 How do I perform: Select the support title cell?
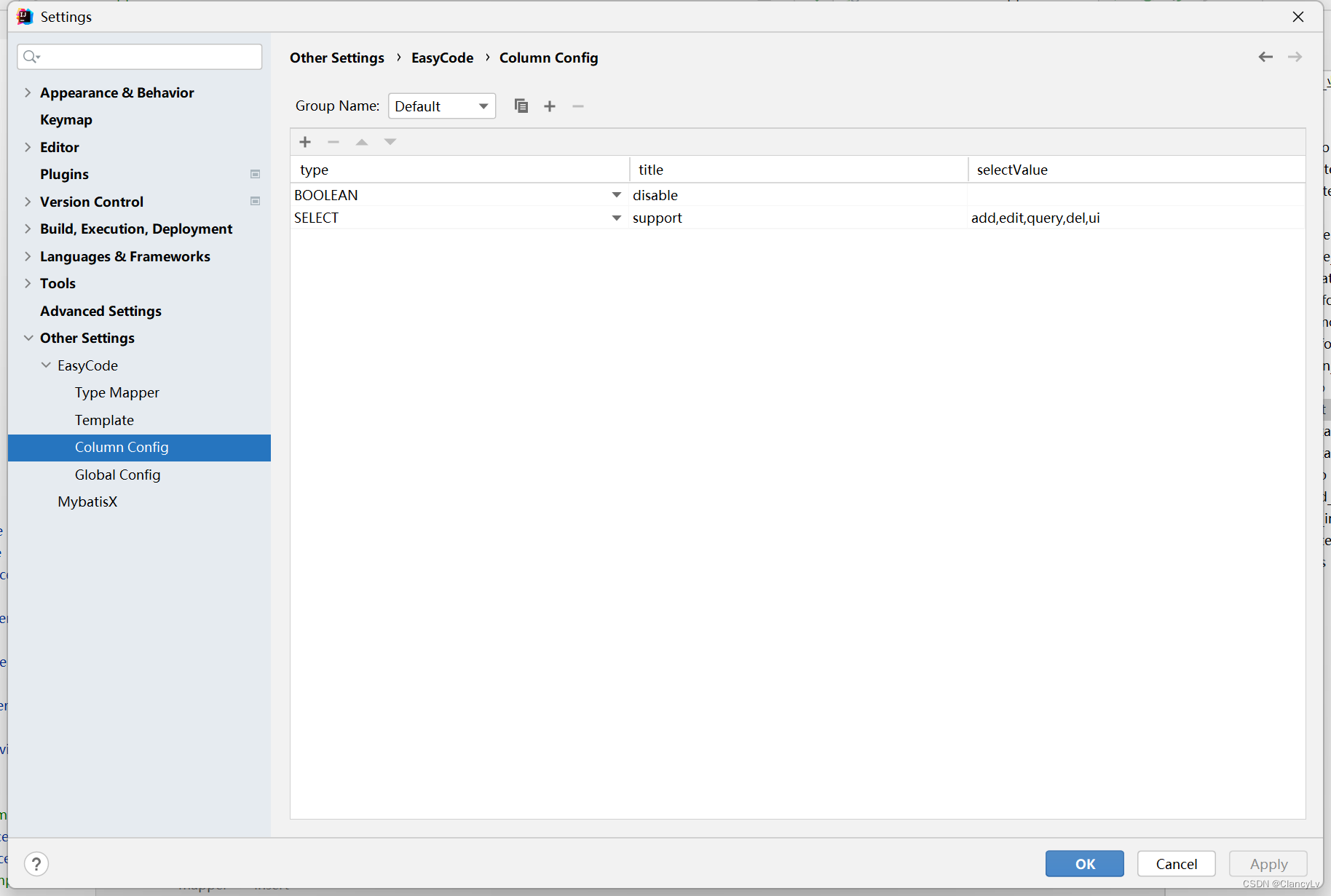[x=799, y=218]
